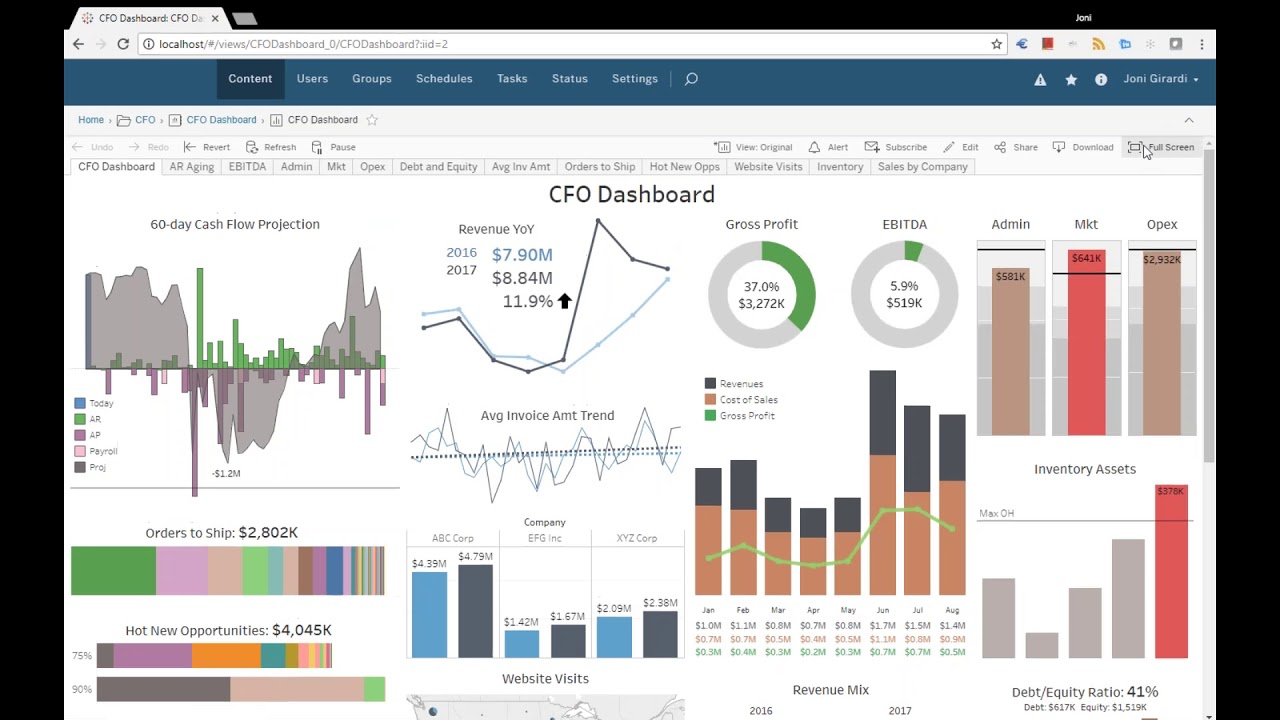Switch to Full Screen mode
This screenshot has width=1280, height=720.
(1161, 147)
